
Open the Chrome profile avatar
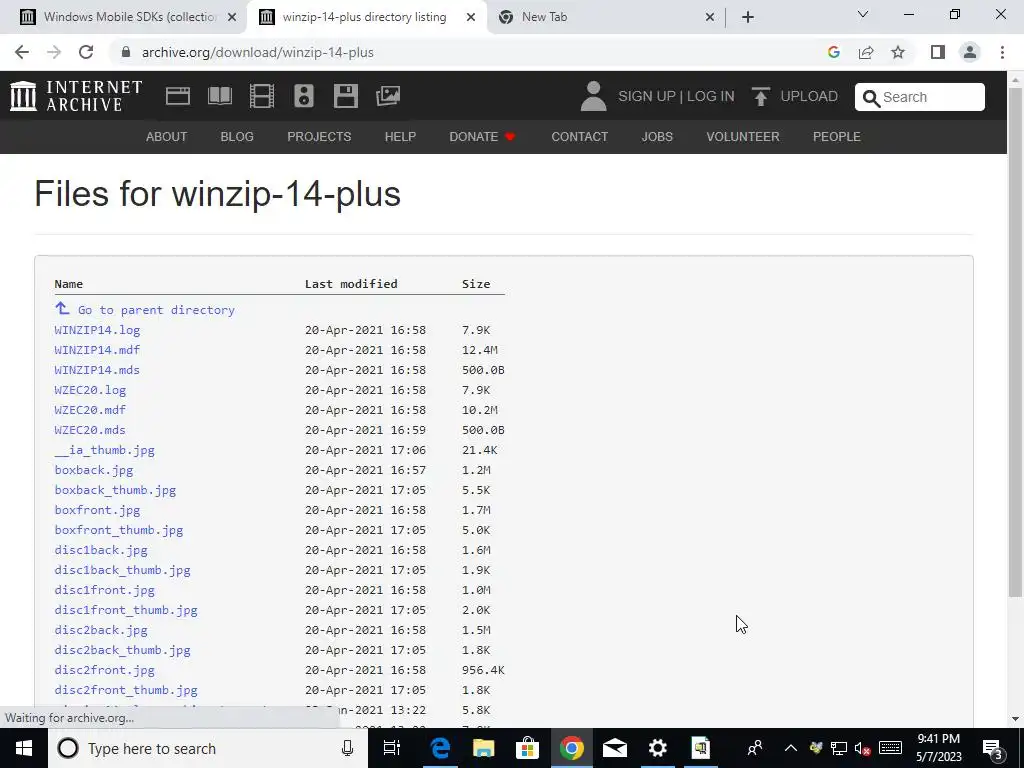(970, 52)
